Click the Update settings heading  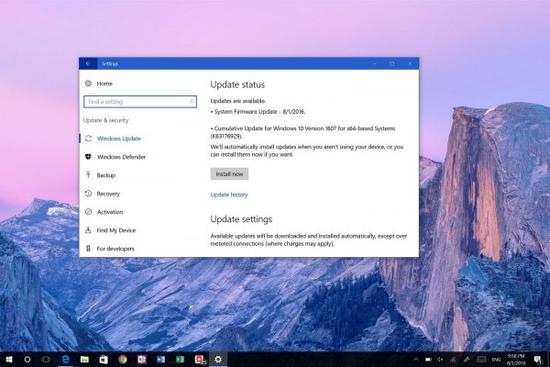pyautogui.click(x=241, y=219)
